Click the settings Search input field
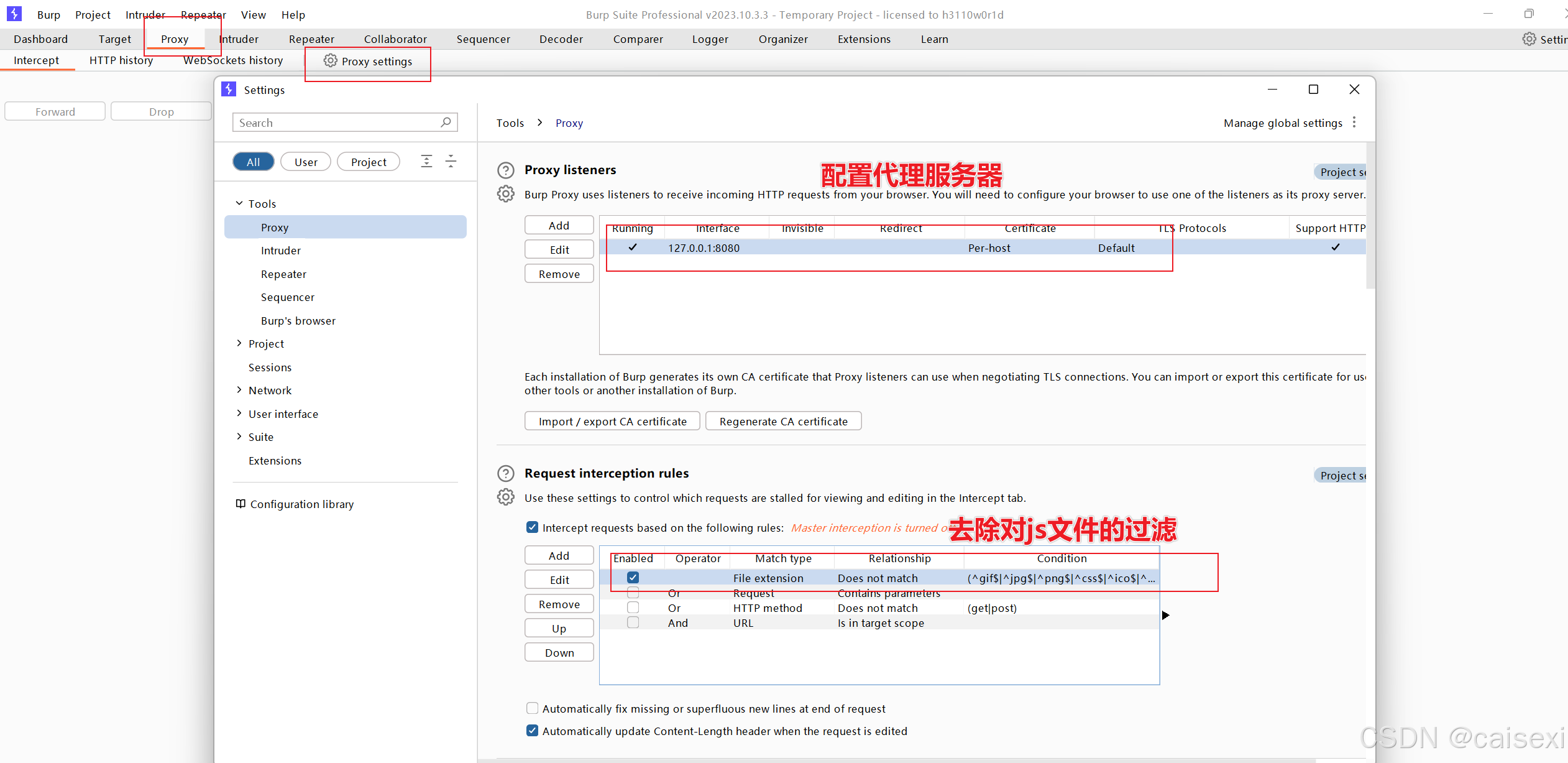 [336, 123]
